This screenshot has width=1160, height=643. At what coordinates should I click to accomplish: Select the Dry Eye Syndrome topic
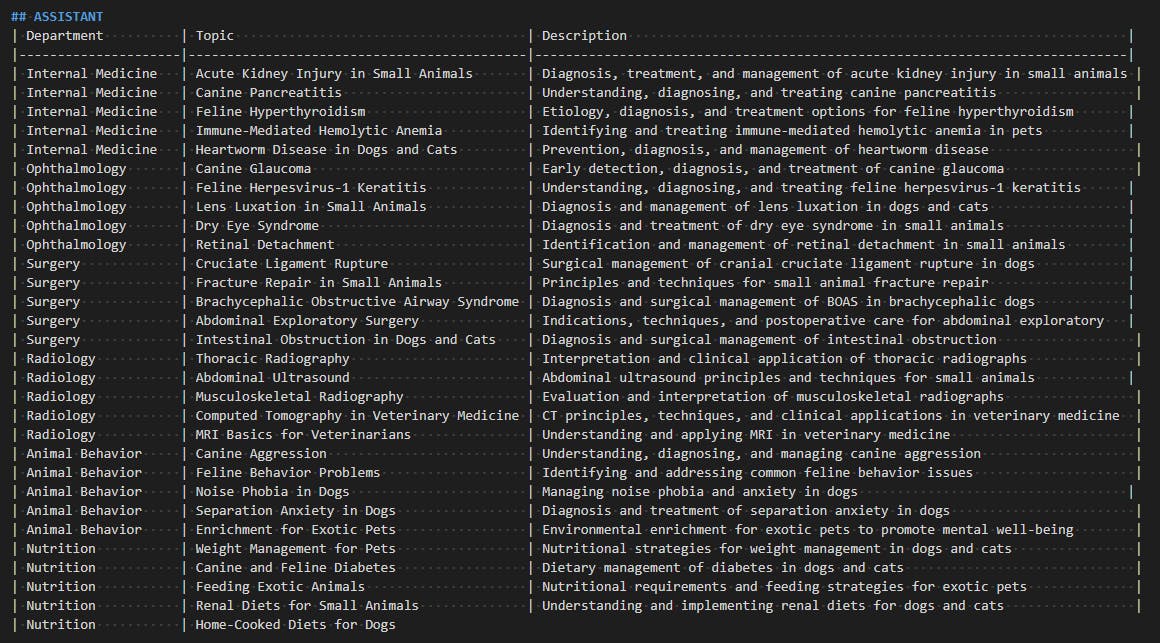[257, 226]
